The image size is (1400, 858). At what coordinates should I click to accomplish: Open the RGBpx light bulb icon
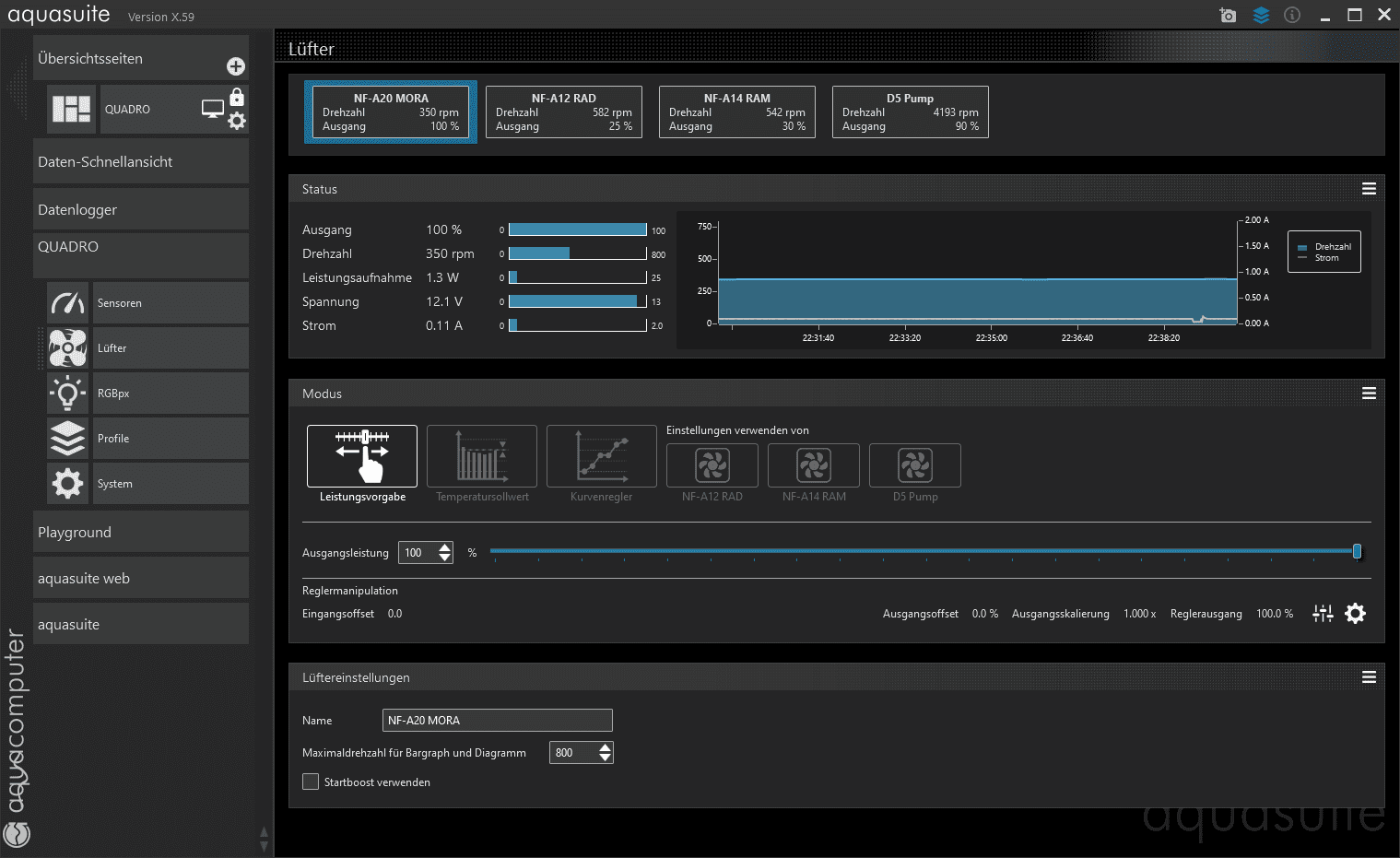coord(67,394)
